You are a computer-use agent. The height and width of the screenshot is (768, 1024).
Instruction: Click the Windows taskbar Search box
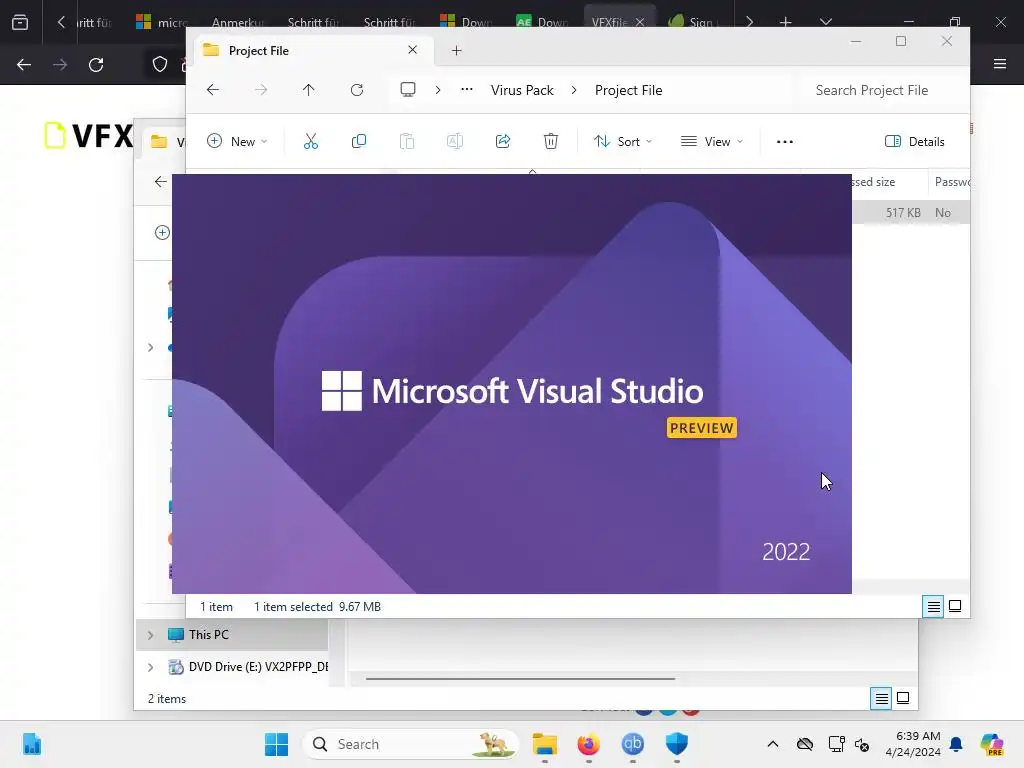tap(410, 744)
